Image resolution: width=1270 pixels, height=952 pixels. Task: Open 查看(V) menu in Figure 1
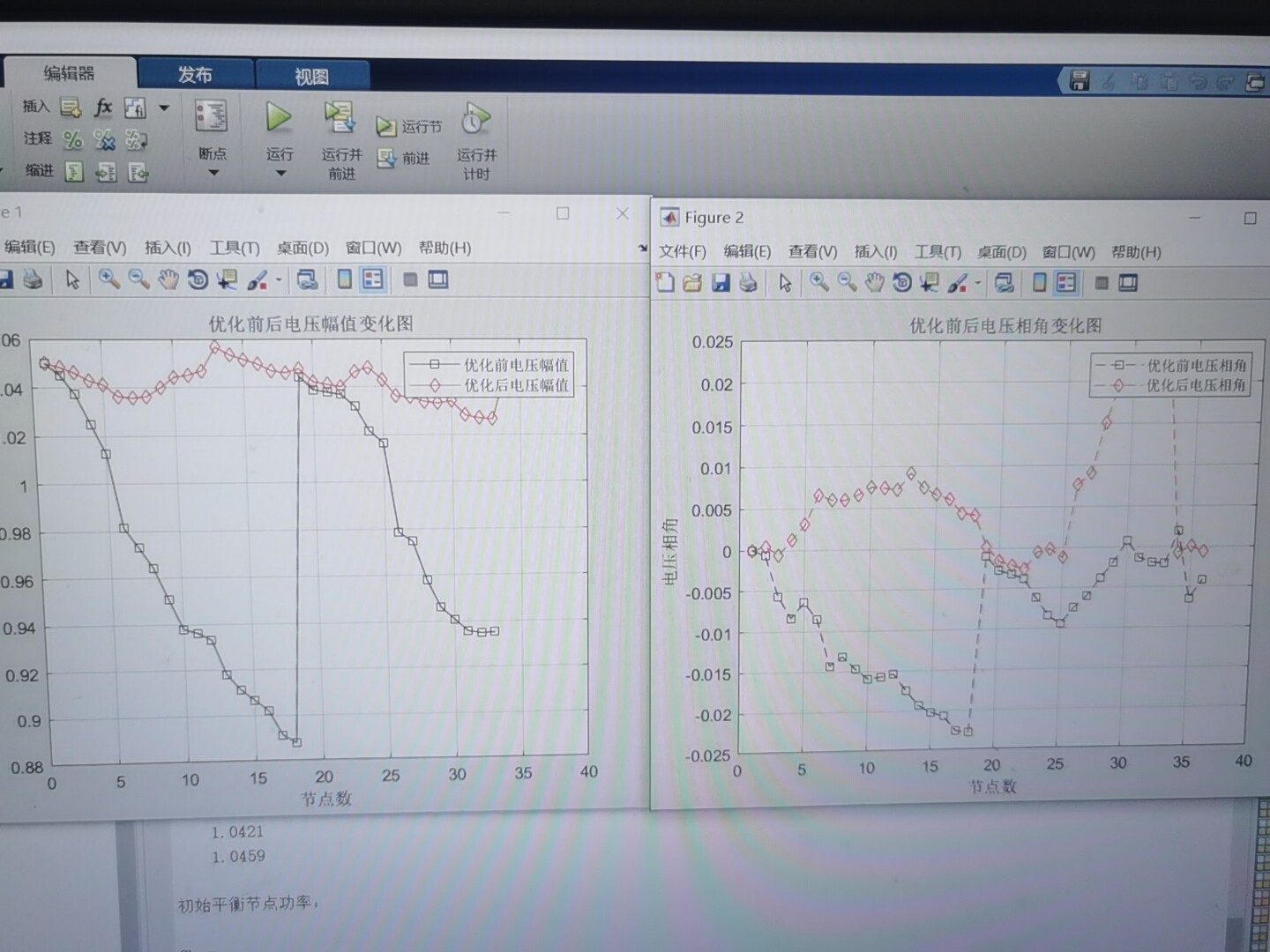(100, 248)
